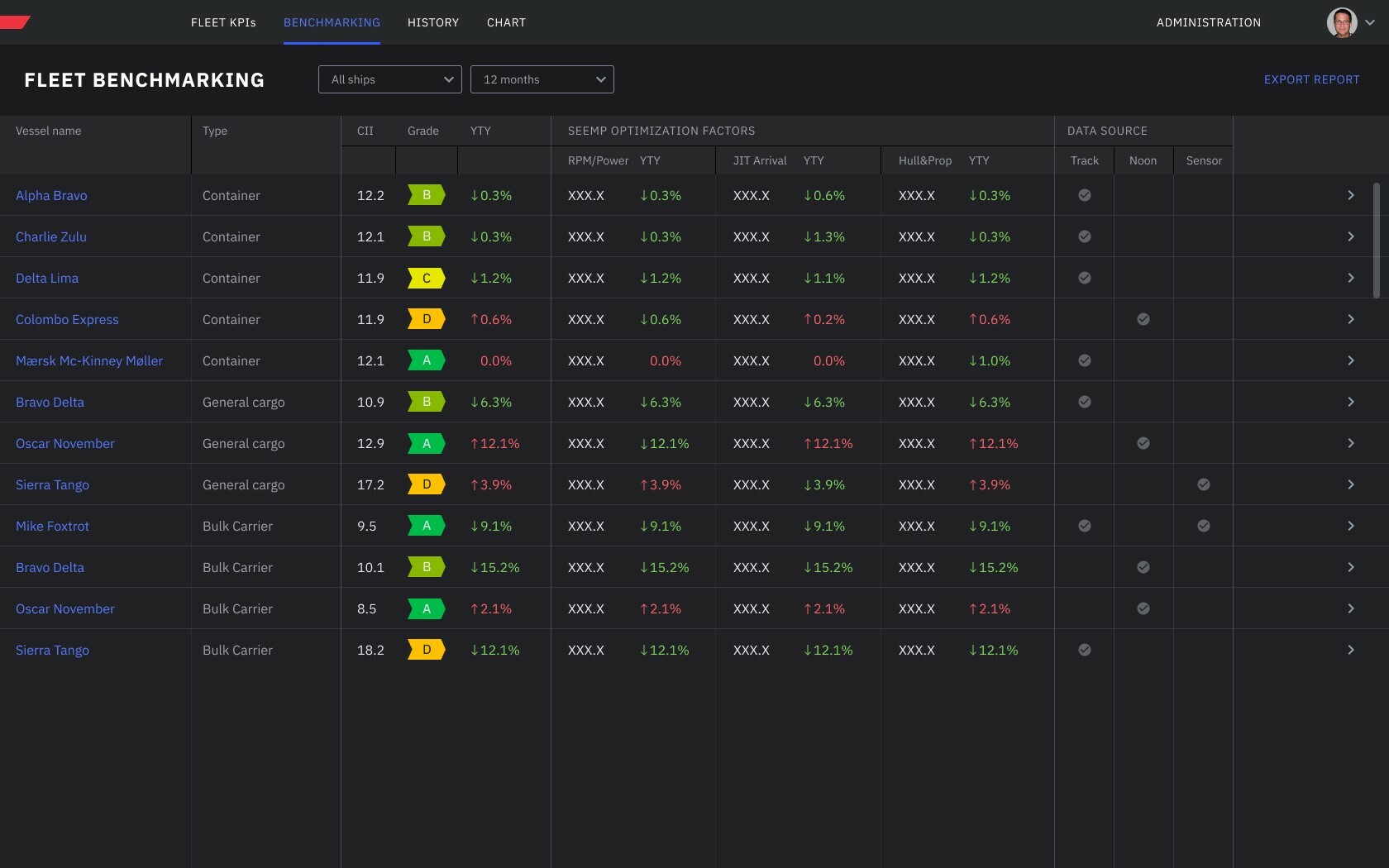Toggle Track checkmark for Alpha Bravo

click(1084, 195)
